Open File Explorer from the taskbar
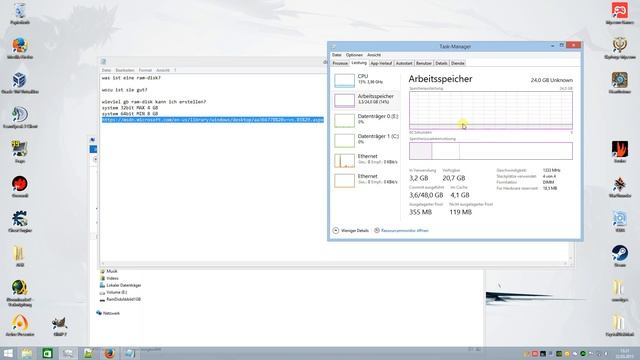The image size is (640, 360). (x=27, y=353)
